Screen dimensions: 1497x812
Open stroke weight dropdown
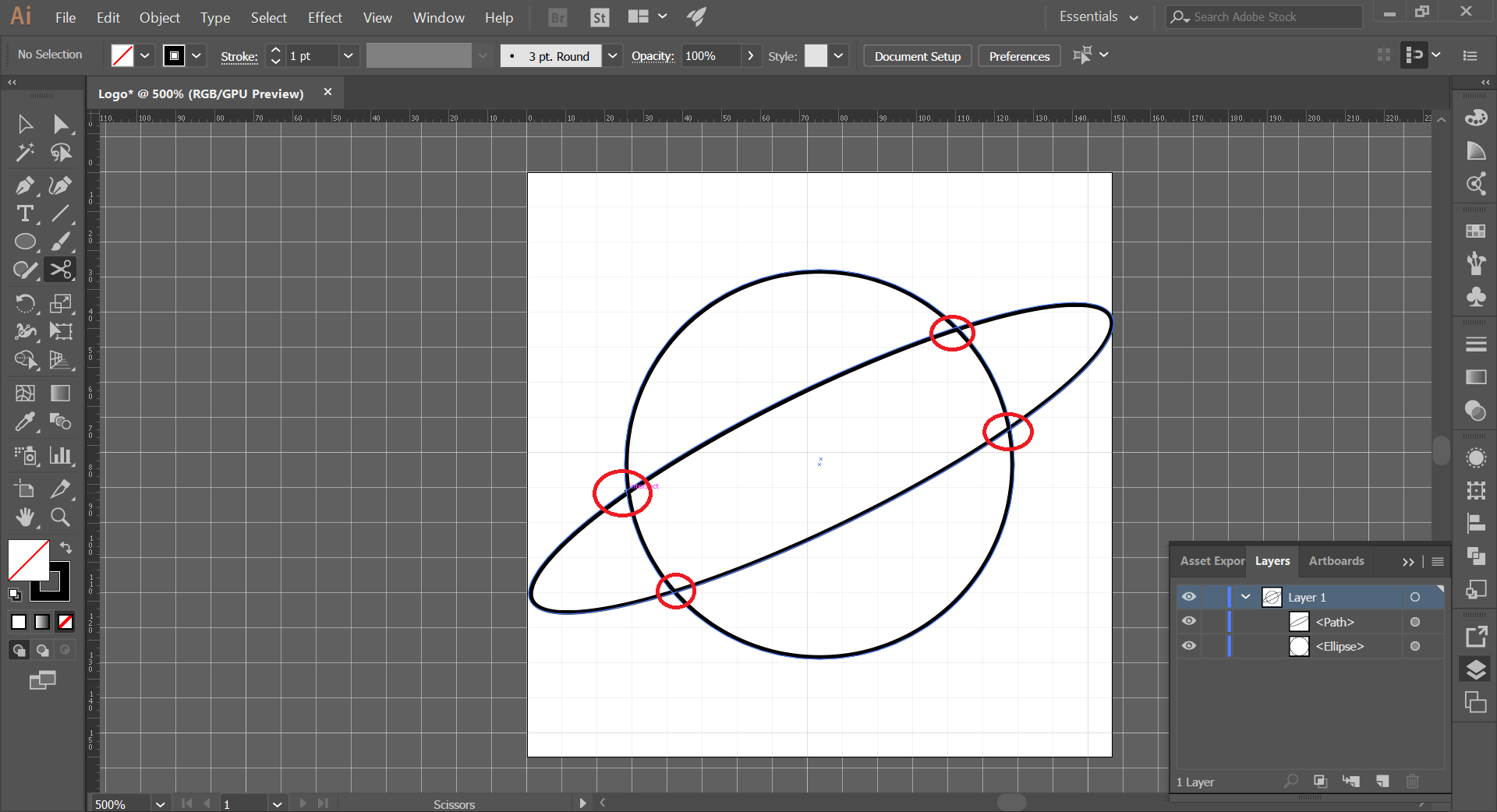[349, 55]
